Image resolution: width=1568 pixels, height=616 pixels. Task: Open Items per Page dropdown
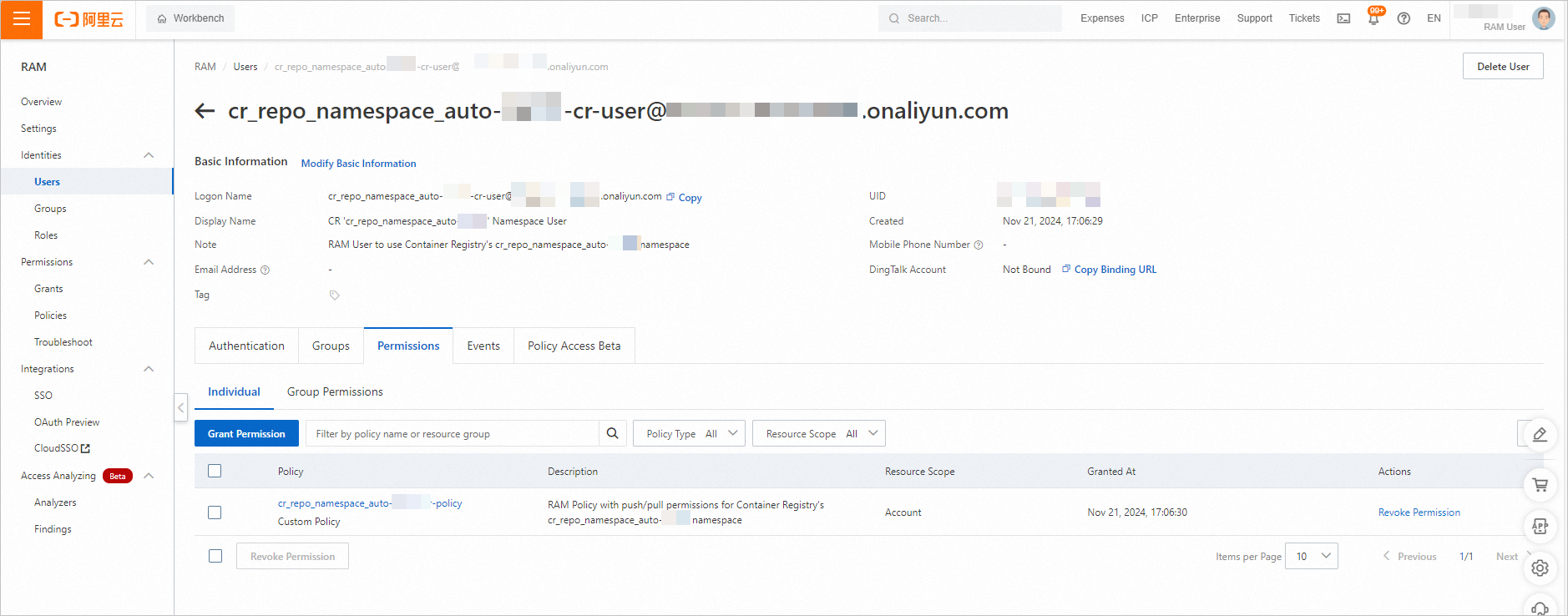point(1312,556)
